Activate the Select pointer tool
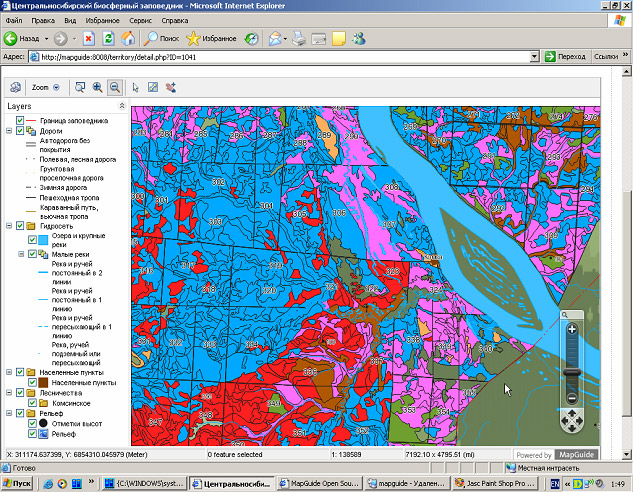The height and width of the screenshot is (492, 633). click(x=137, y=88)
